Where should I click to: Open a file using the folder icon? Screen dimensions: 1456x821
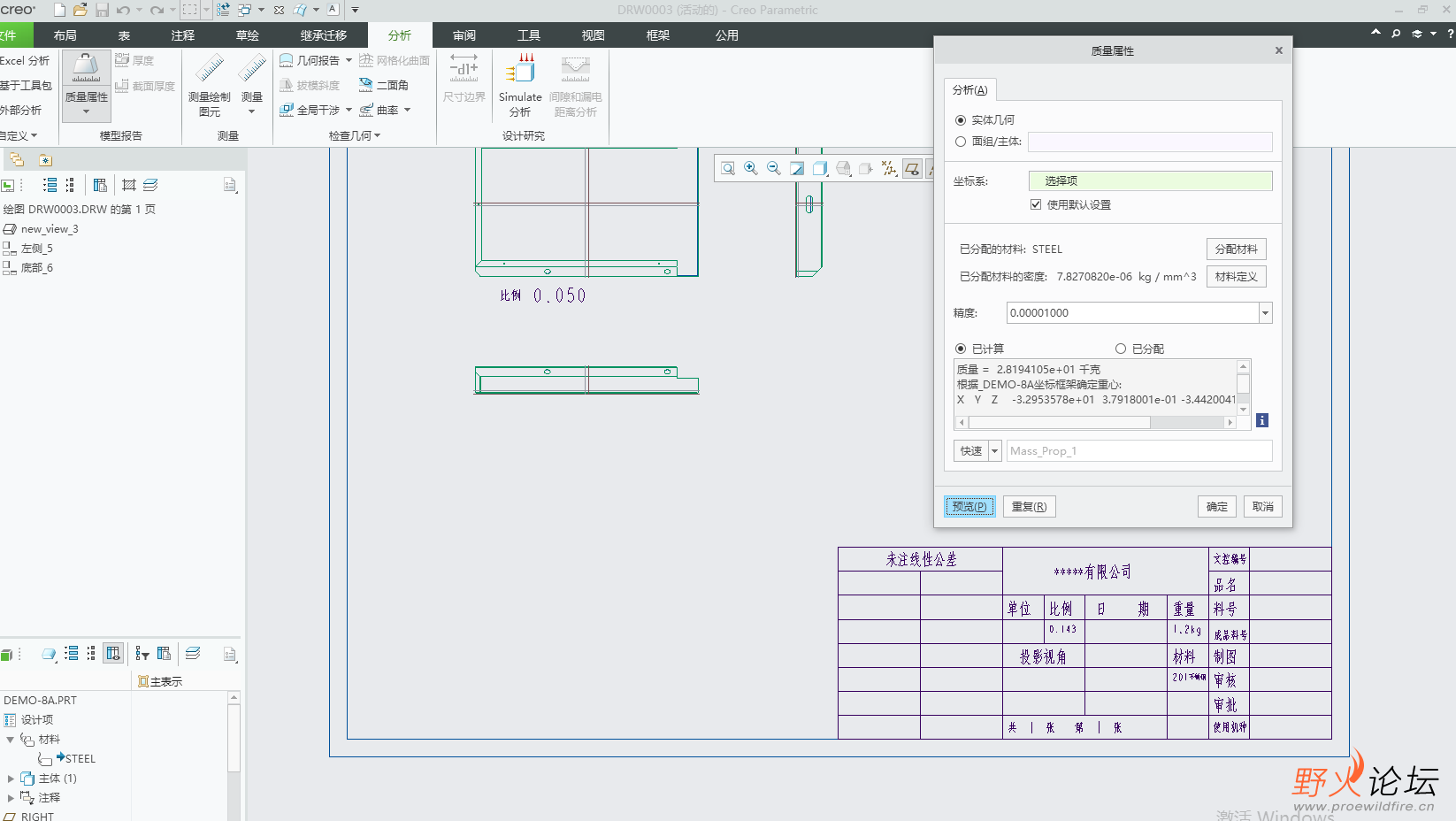pos(80,10)
